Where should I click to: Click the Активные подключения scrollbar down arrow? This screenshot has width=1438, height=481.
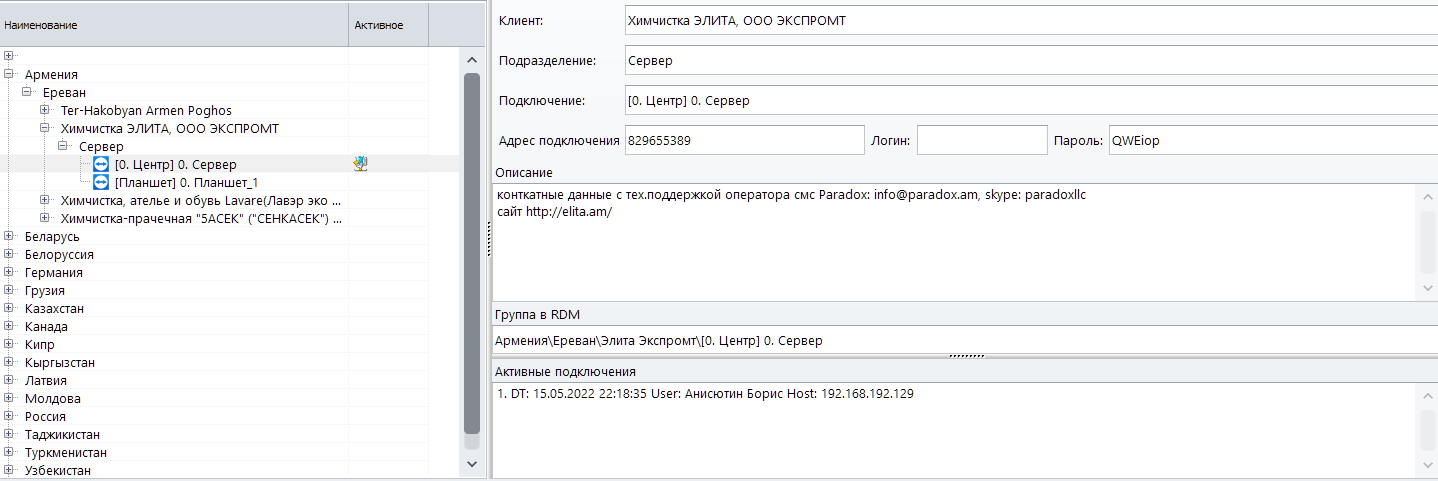(x=1428, y=465)
